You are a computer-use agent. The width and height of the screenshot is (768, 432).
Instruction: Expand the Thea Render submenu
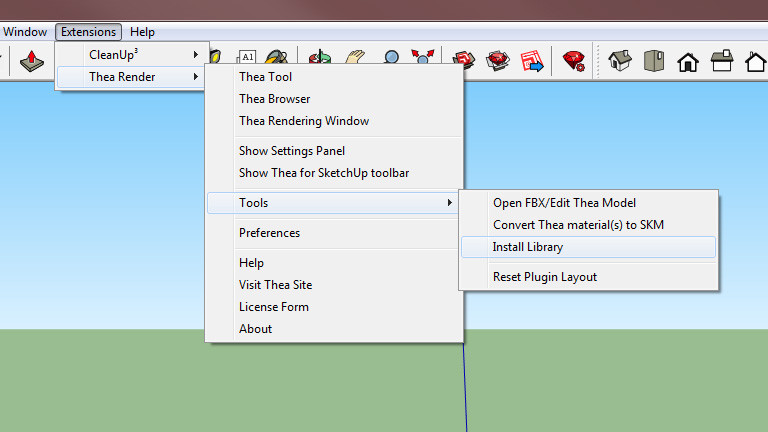131,77
